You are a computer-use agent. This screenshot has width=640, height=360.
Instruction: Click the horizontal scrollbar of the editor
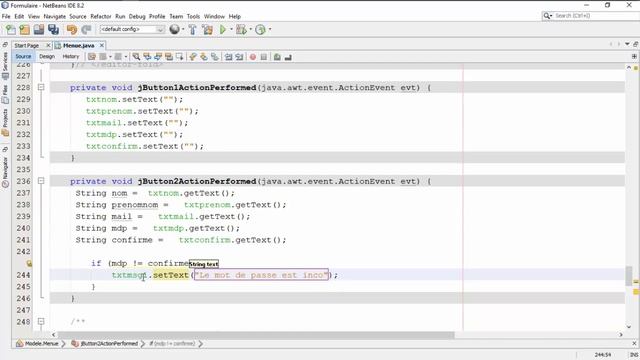(x=256, y=335)
